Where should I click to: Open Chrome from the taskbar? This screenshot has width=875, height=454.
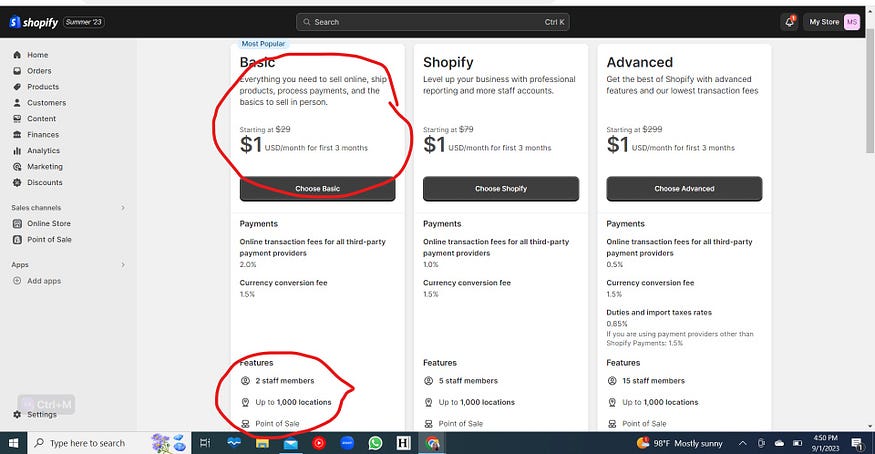click(x=432, y=443)
